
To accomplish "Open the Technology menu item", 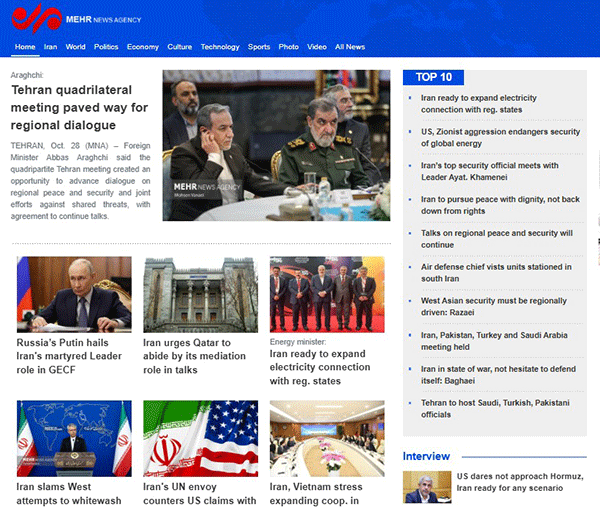I will point(220,47).
